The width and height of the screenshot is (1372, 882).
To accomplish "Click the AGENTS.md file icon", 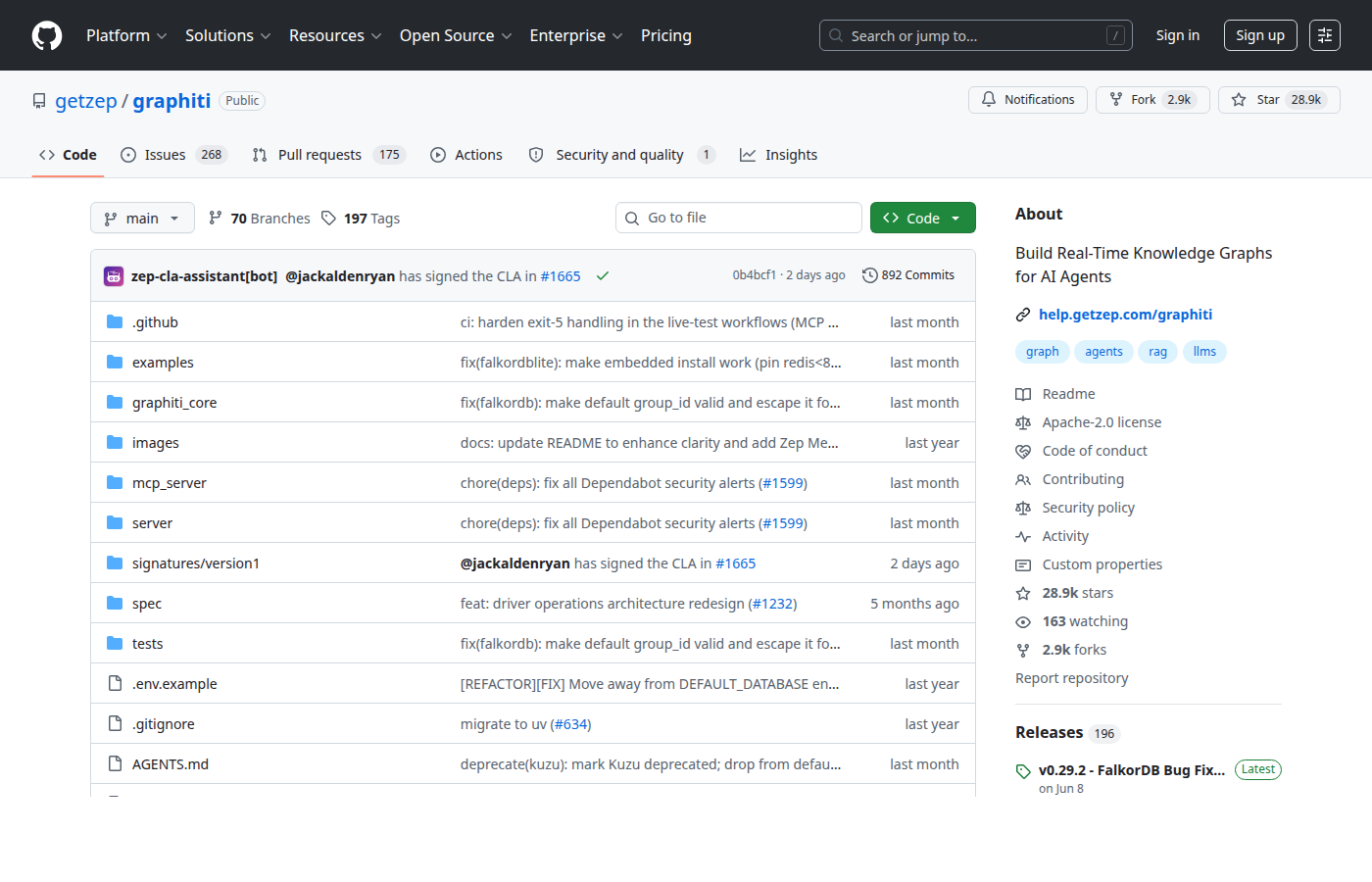I will tap(115, 763).
